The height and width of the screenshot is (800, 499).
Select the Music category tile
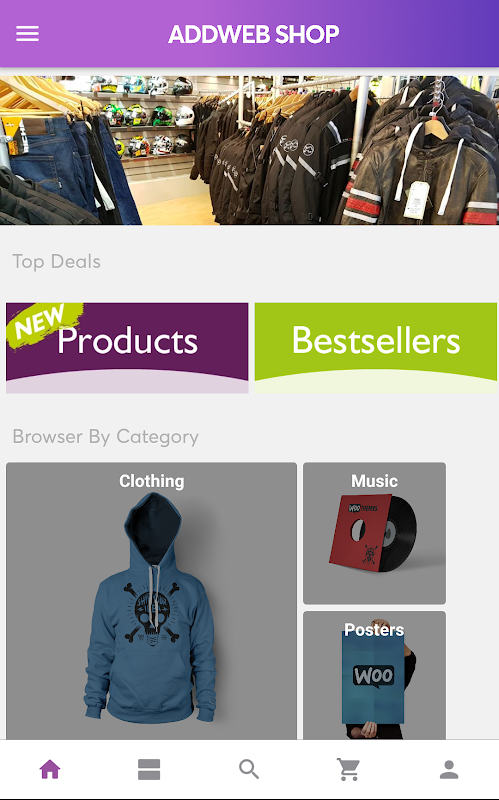(375, 533)
